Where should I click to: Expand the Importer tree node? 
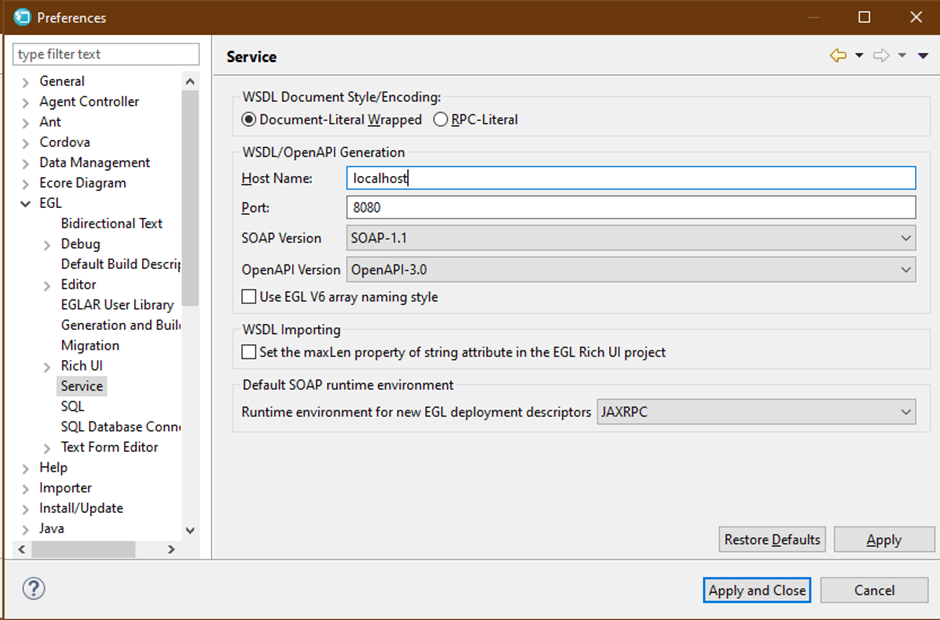click(25, 489)
